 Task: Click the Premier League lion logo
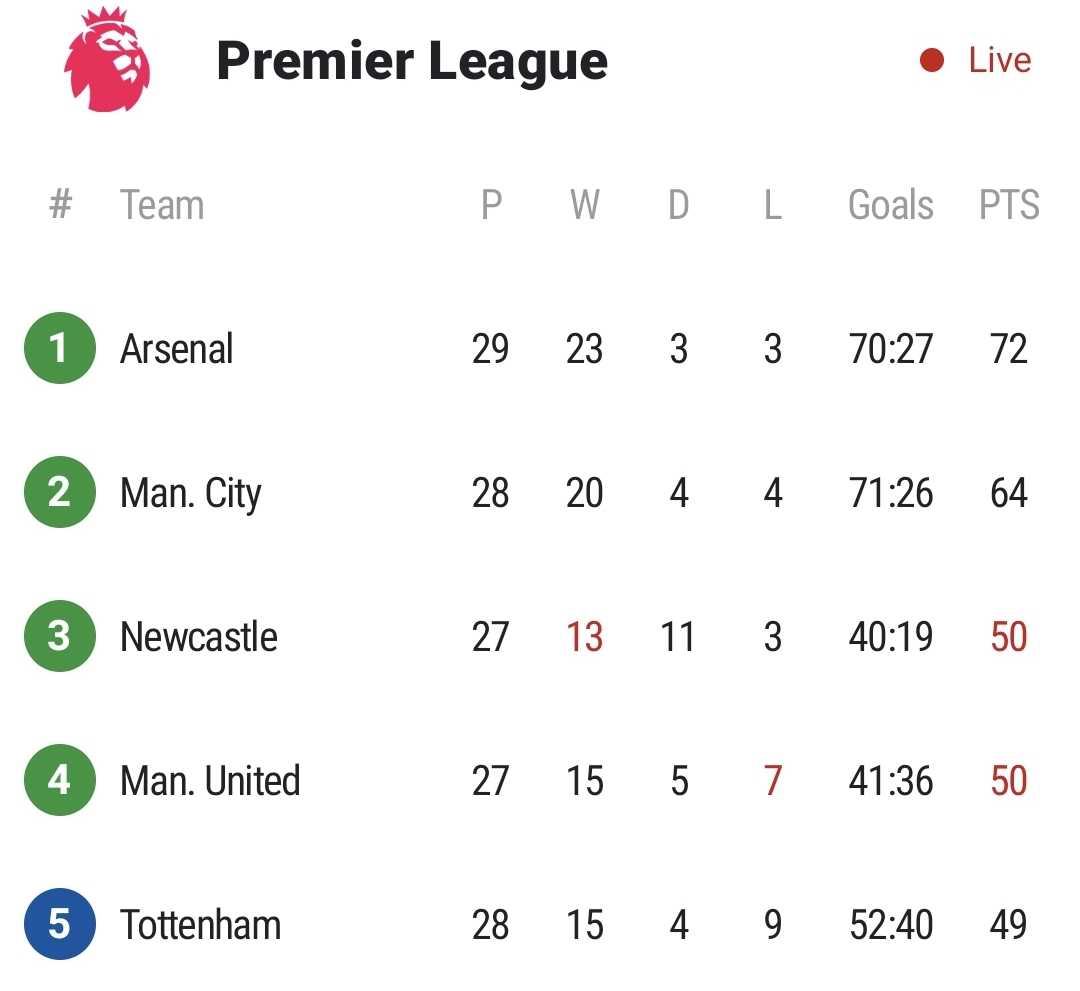107,59
